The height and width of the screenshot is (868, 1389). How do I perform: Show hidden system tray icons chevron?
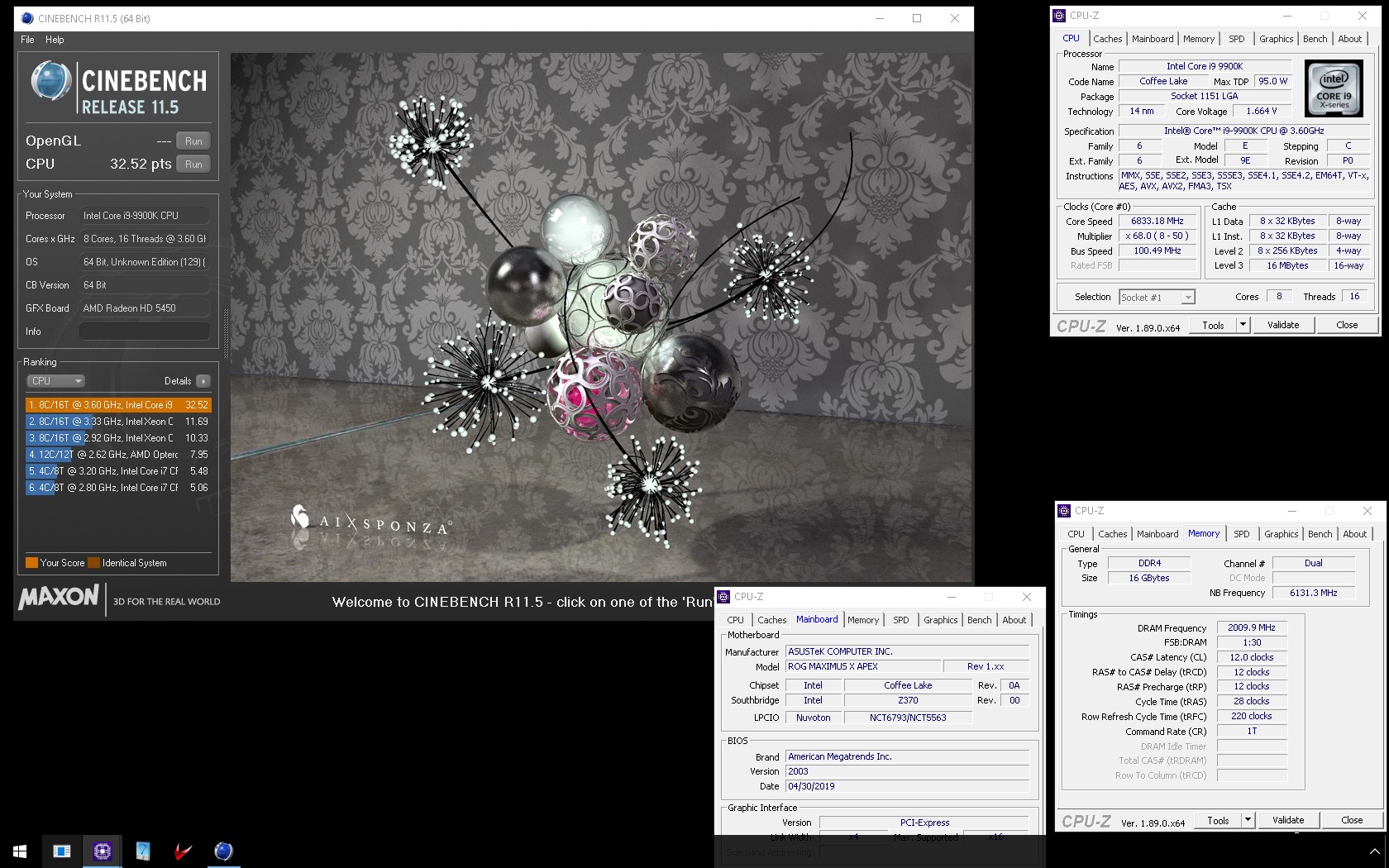1374,851
